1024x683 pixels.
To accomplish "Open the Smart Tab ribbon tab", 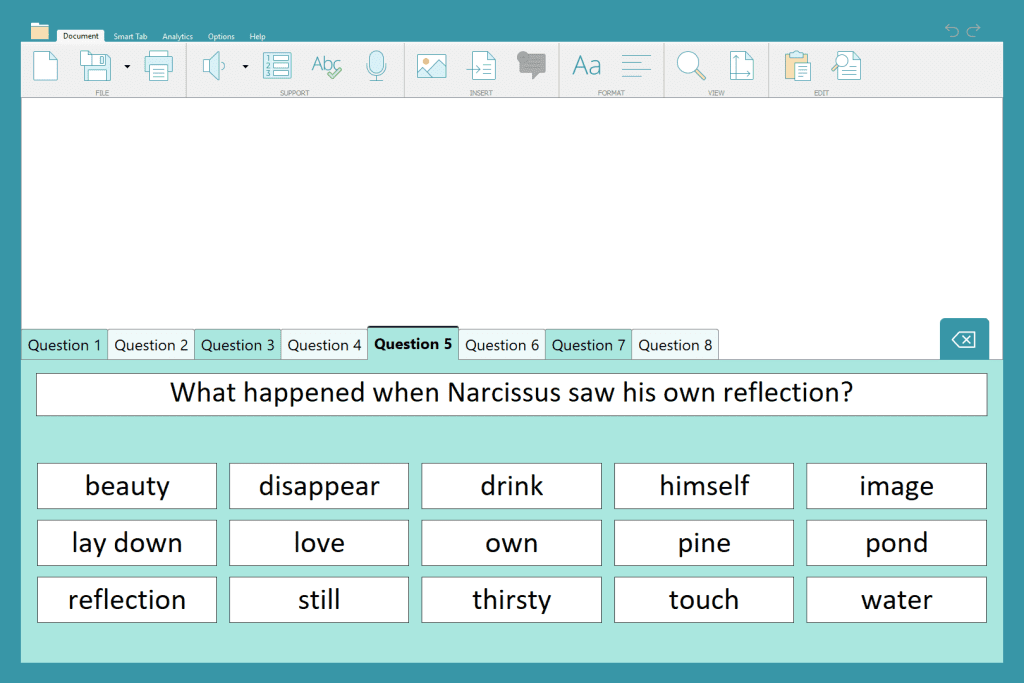I will pyautogui.click(x=130, y=37).
